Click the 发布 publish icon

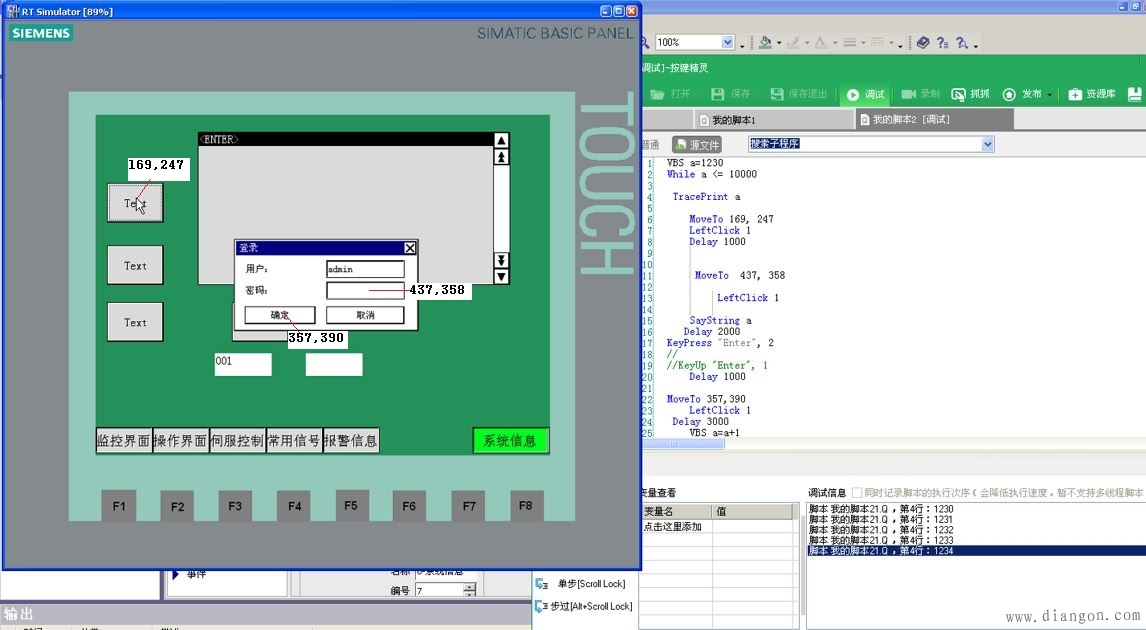click(1009, 94)
